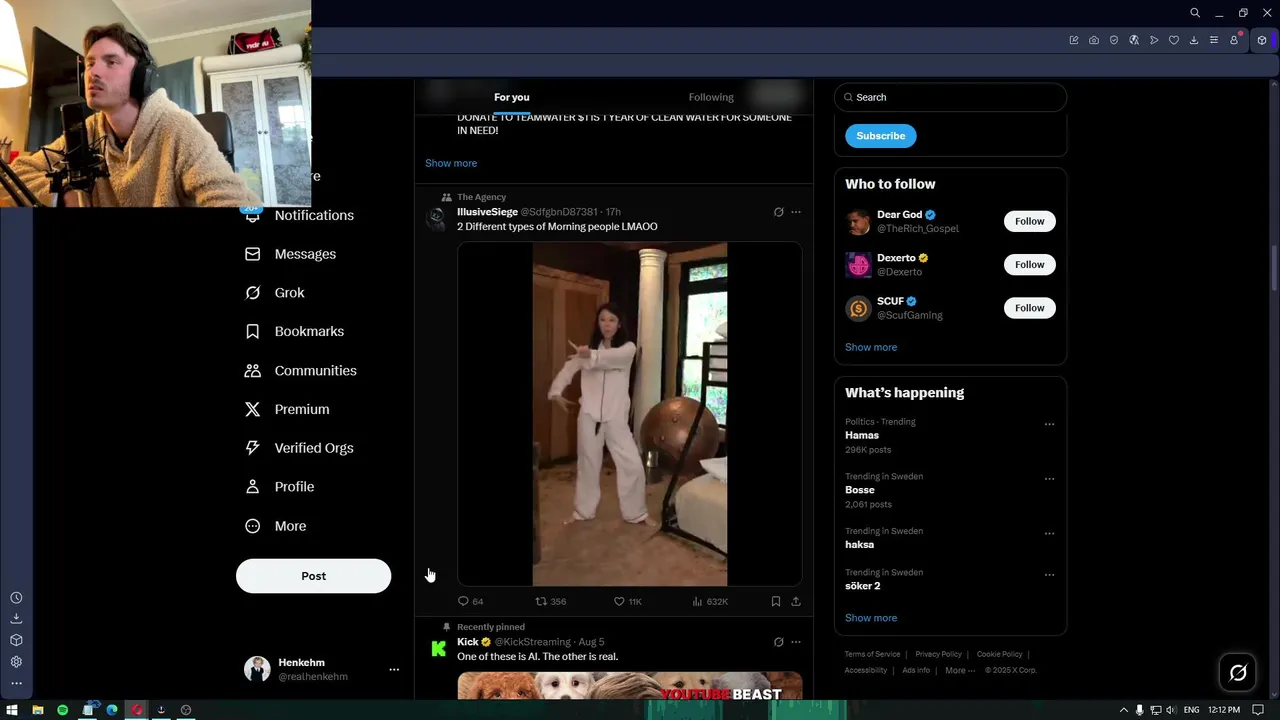
Task: Open the floating Grok button
Action: pos(1238,673)
